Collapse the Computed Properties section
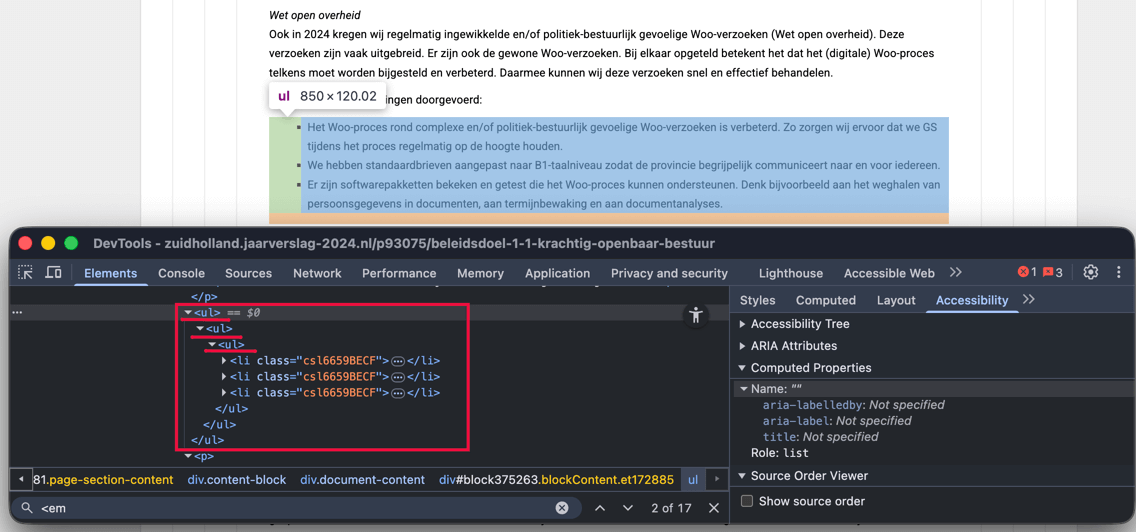 click(x=742, y=368)
